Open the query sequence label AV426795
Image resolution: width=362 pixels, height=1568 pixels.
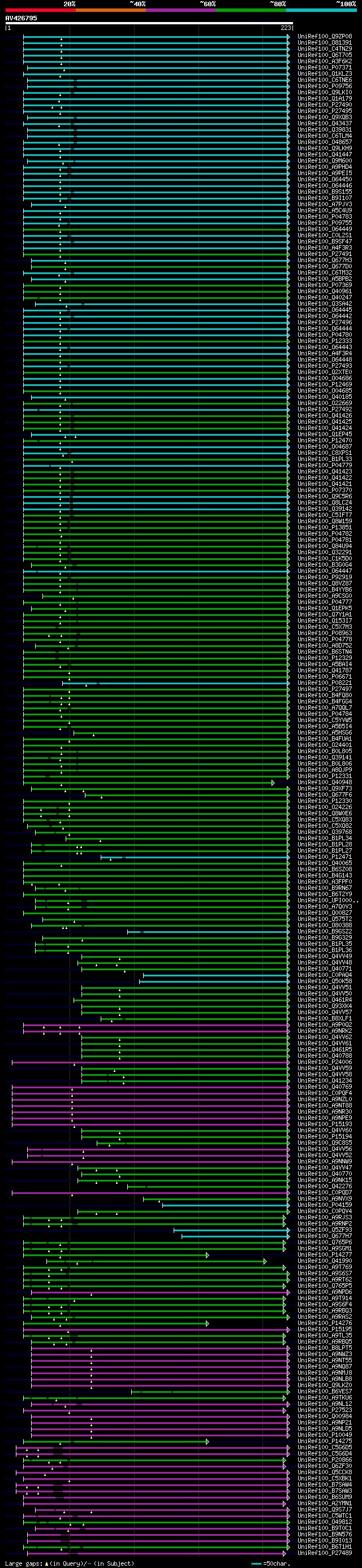pos(21,18)
